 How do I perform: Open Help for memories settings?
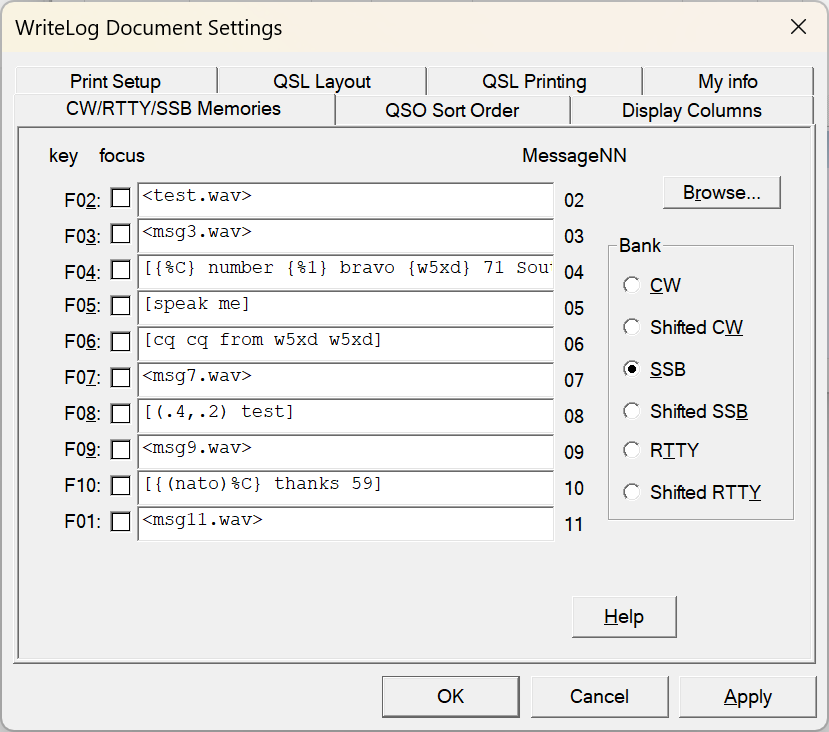(x=624, y=617)
